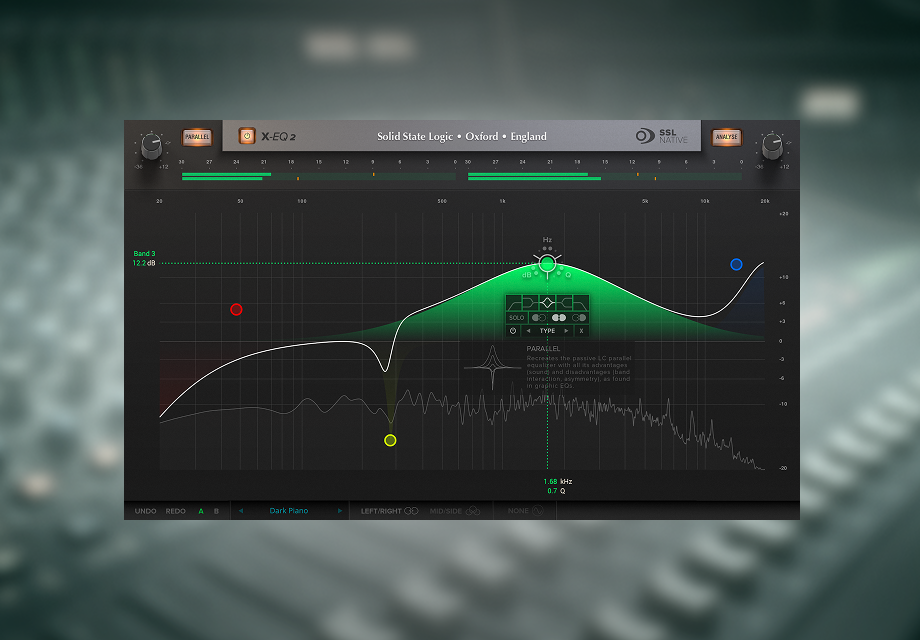This screenshot has height=640, width=920.
Task: Enable the PARALLEL mode button
Action: (197, 137)
